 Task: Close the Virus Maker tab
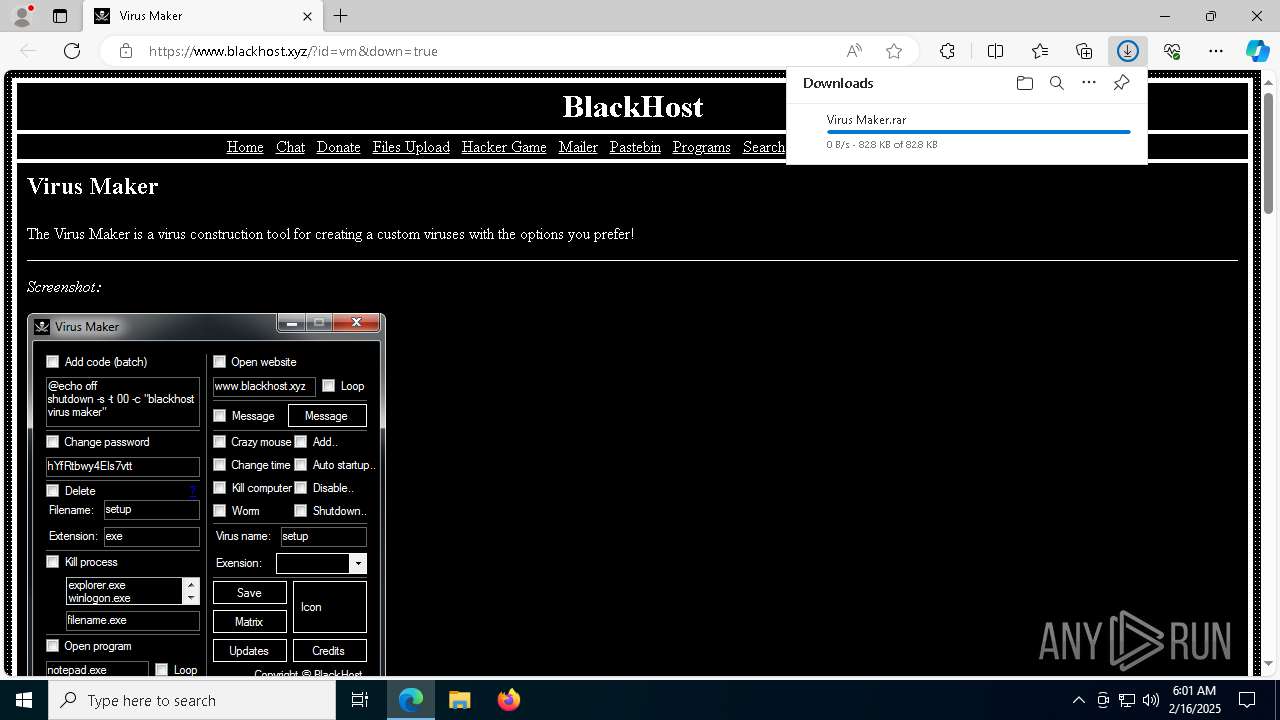[x=307, y=16]
